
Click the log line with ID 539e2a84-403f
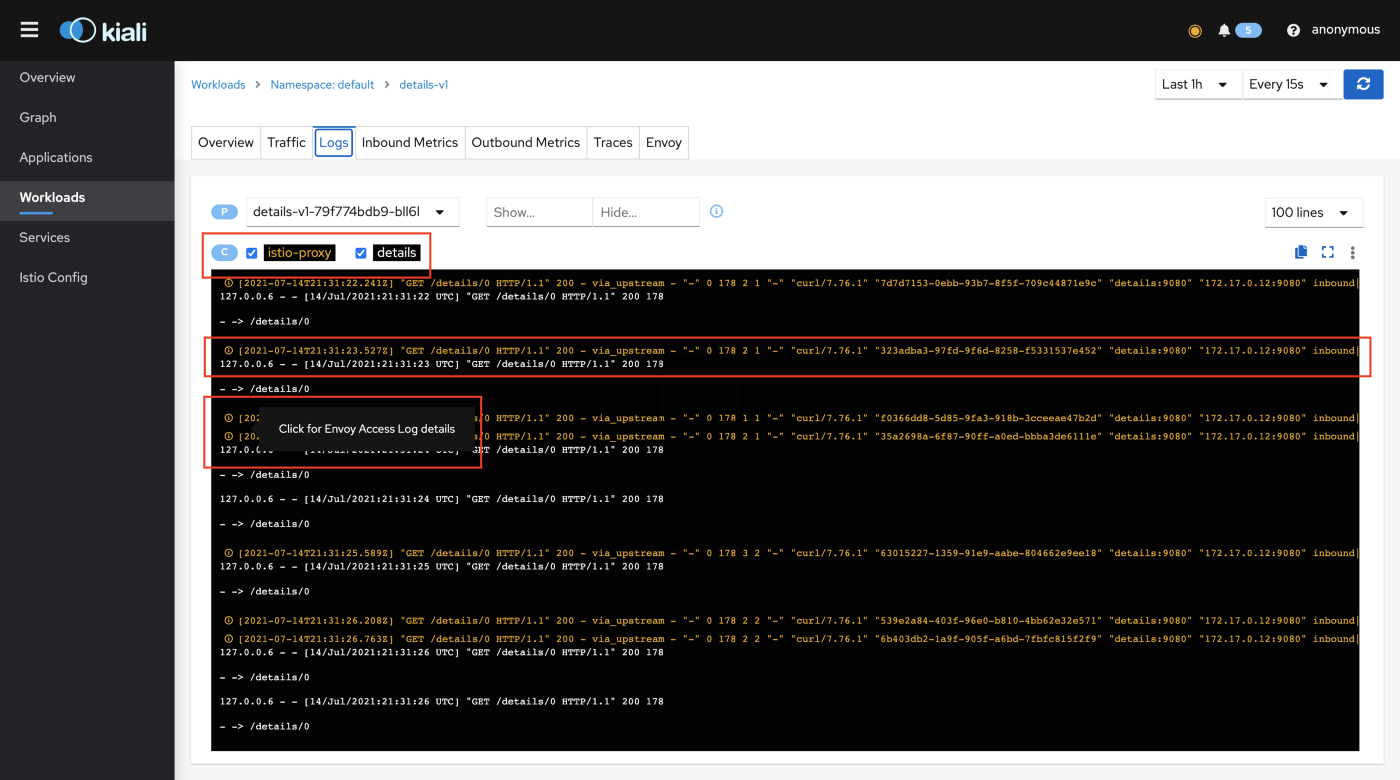pyautogui.click(x=790, y=620)
